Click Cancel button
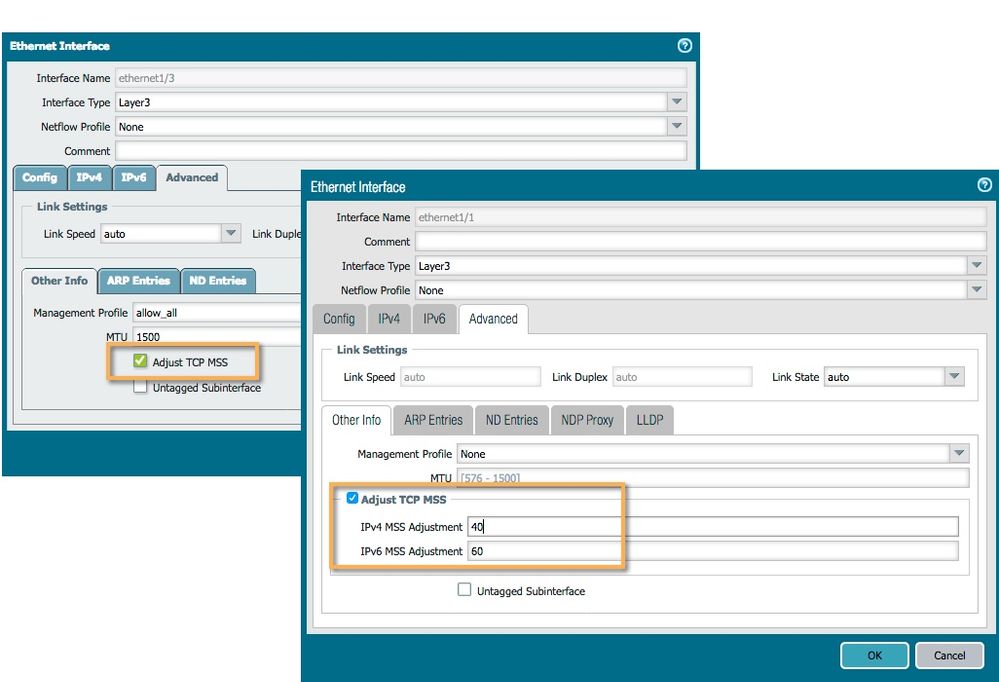 949,655
